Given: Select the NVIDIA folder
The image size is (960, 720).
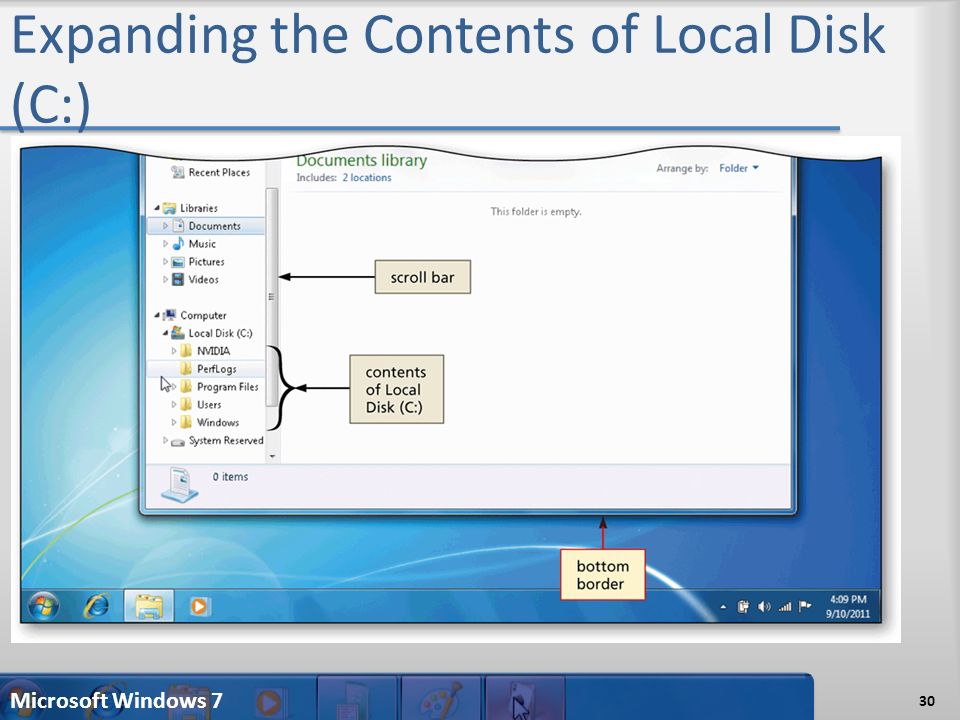Looking at the screenshot, I should [x=213, y=351].
